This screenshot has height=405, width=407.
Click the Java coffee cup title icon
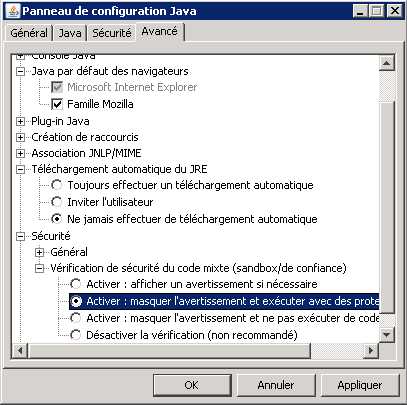tap(13, 11)
